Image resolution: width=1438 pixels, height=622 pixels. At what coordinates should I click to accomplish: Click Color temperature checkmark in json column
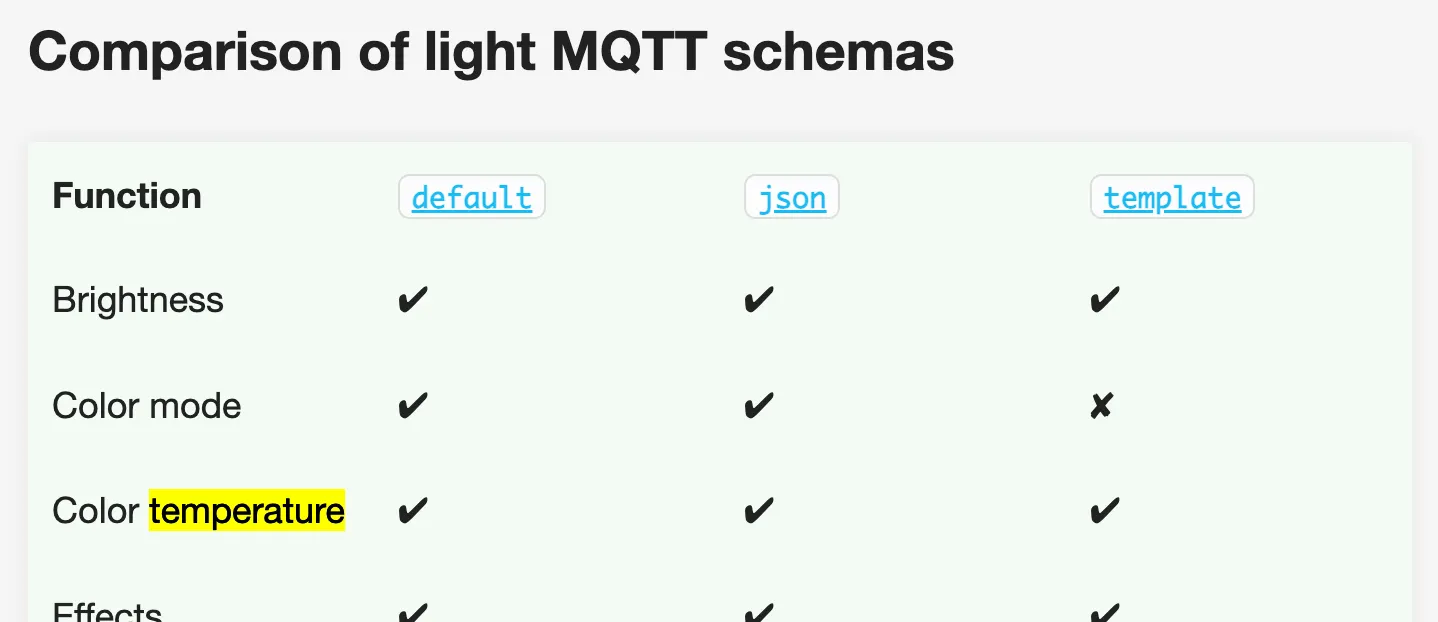click(x=758, y=511)
